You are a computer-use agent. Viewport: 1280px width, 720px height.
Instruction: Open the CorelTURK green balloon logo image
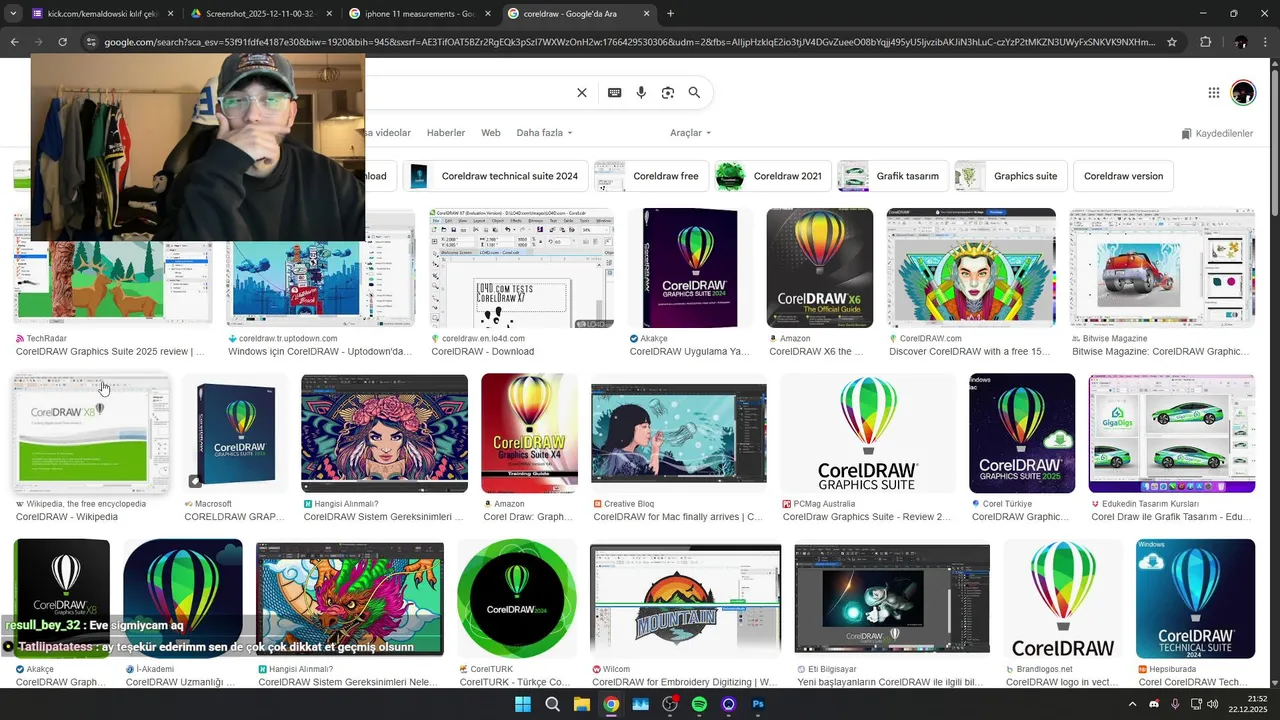(517, 598)
